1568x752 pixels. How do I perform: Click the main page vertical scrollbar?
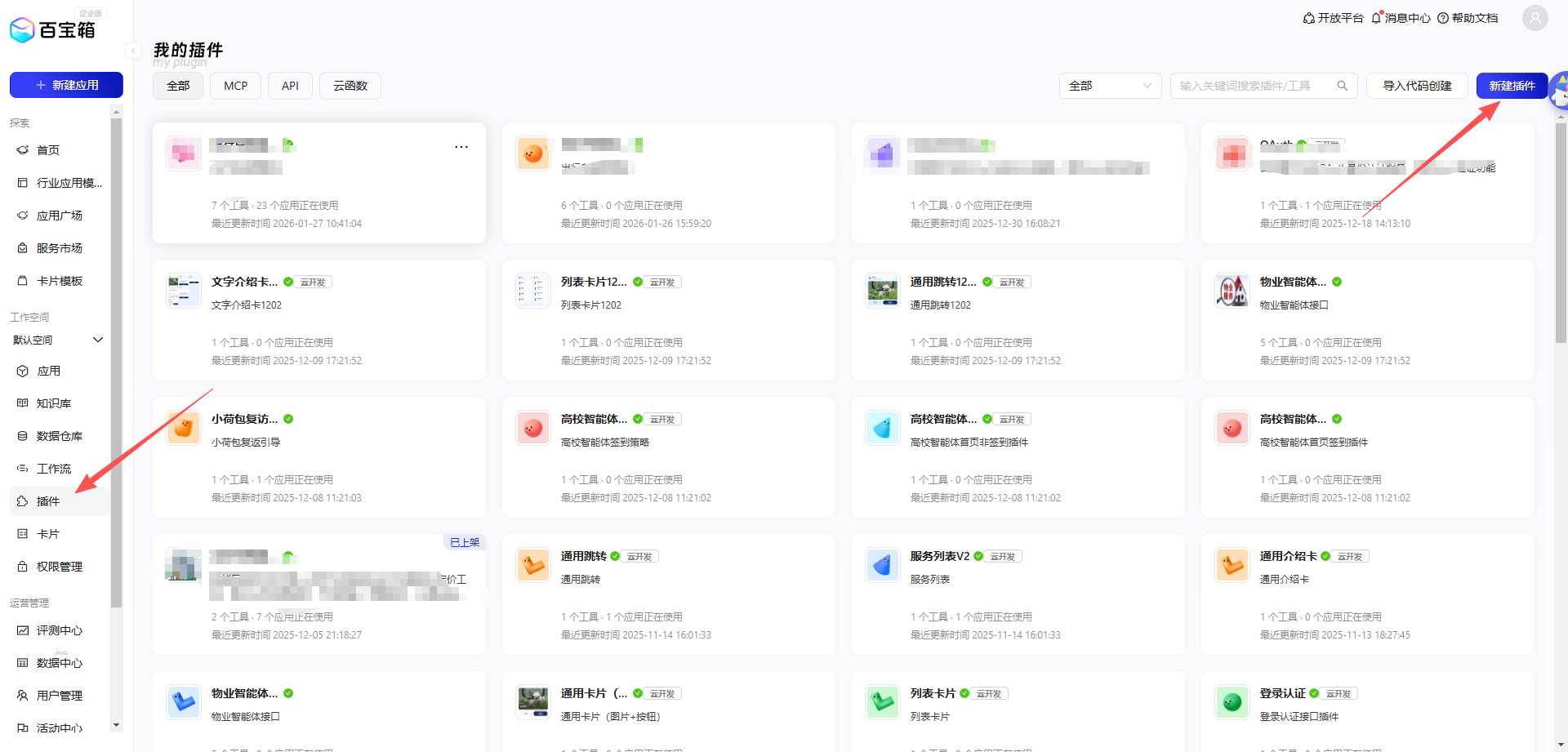(1561, 233)
